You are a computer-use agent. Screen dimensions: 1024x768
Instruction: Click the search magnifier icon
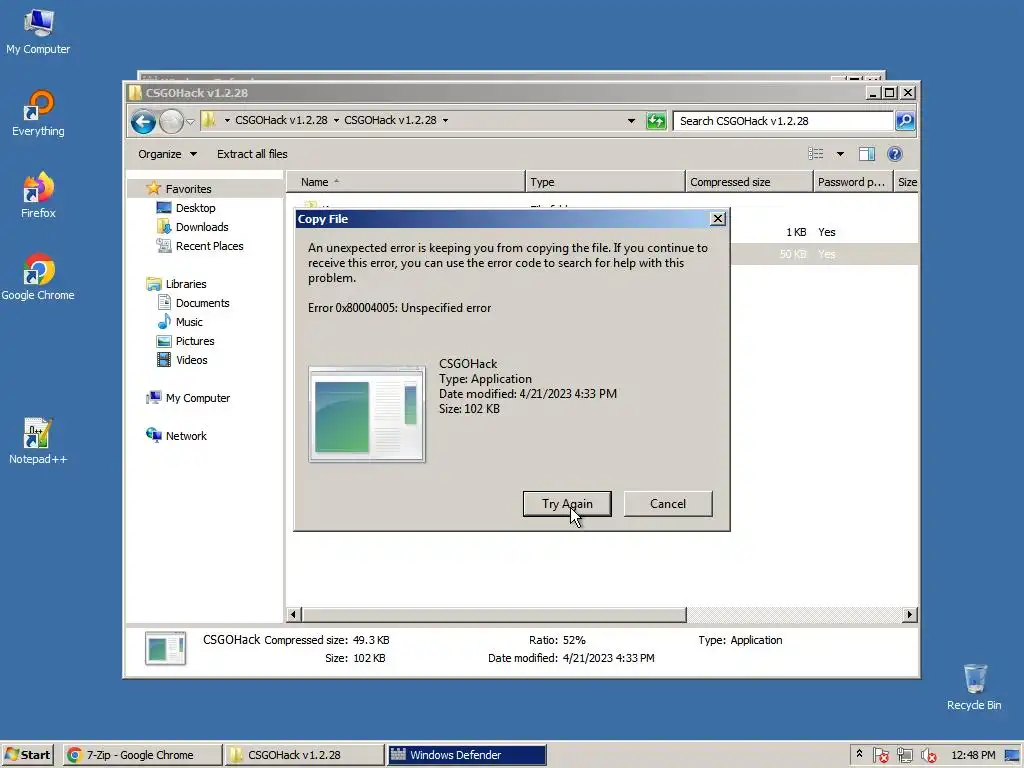(x=904, y=121)
